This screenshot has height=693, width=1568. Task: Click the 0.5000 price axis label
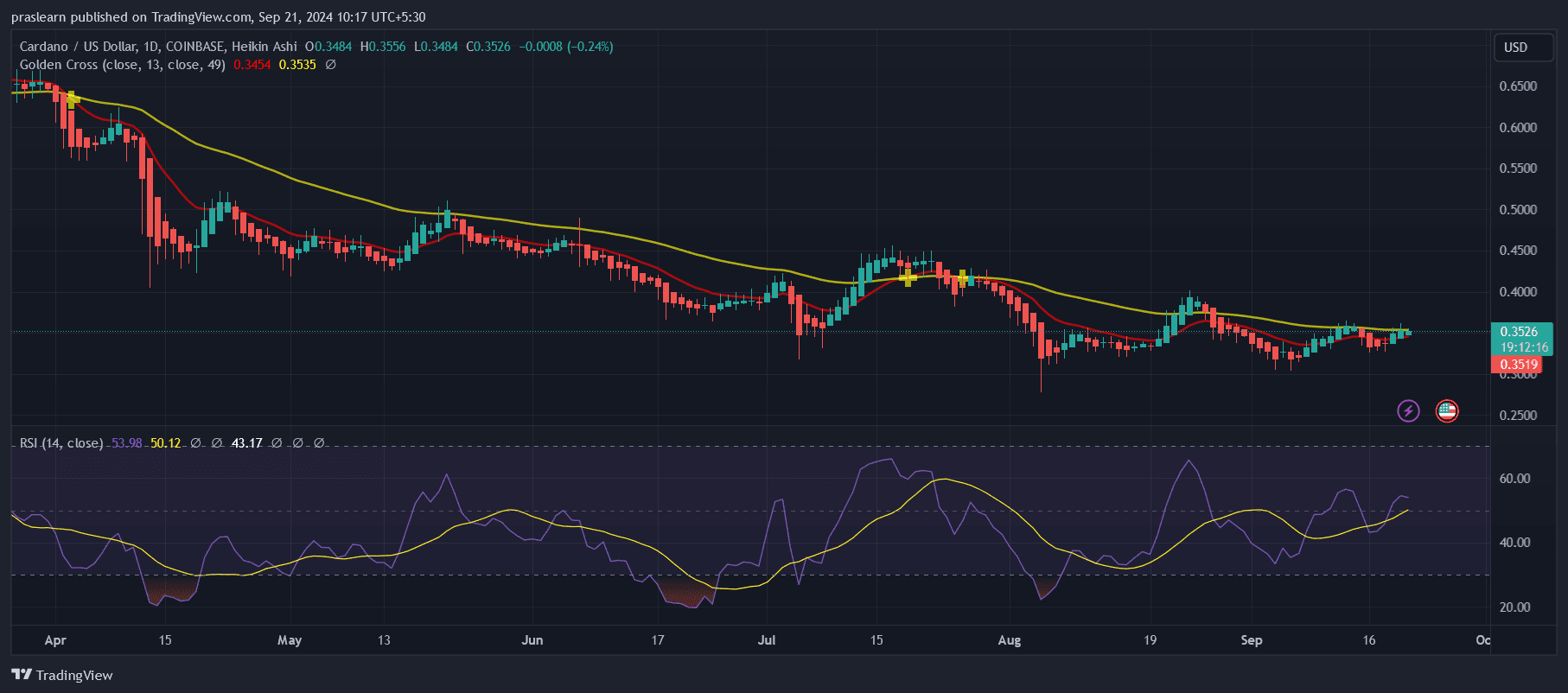click(1518, 210)
